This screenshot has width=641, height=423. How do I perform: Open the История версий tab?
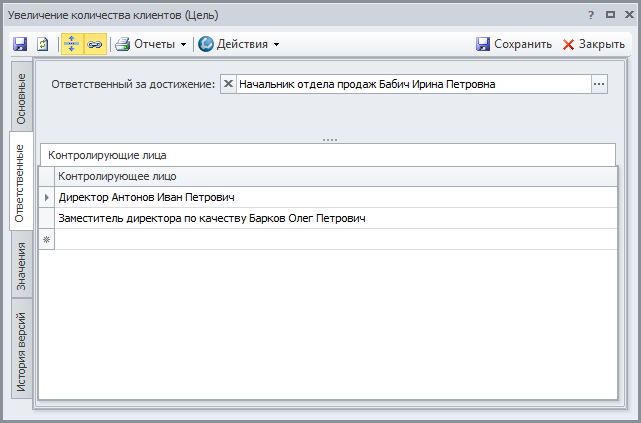click(21, 349)
